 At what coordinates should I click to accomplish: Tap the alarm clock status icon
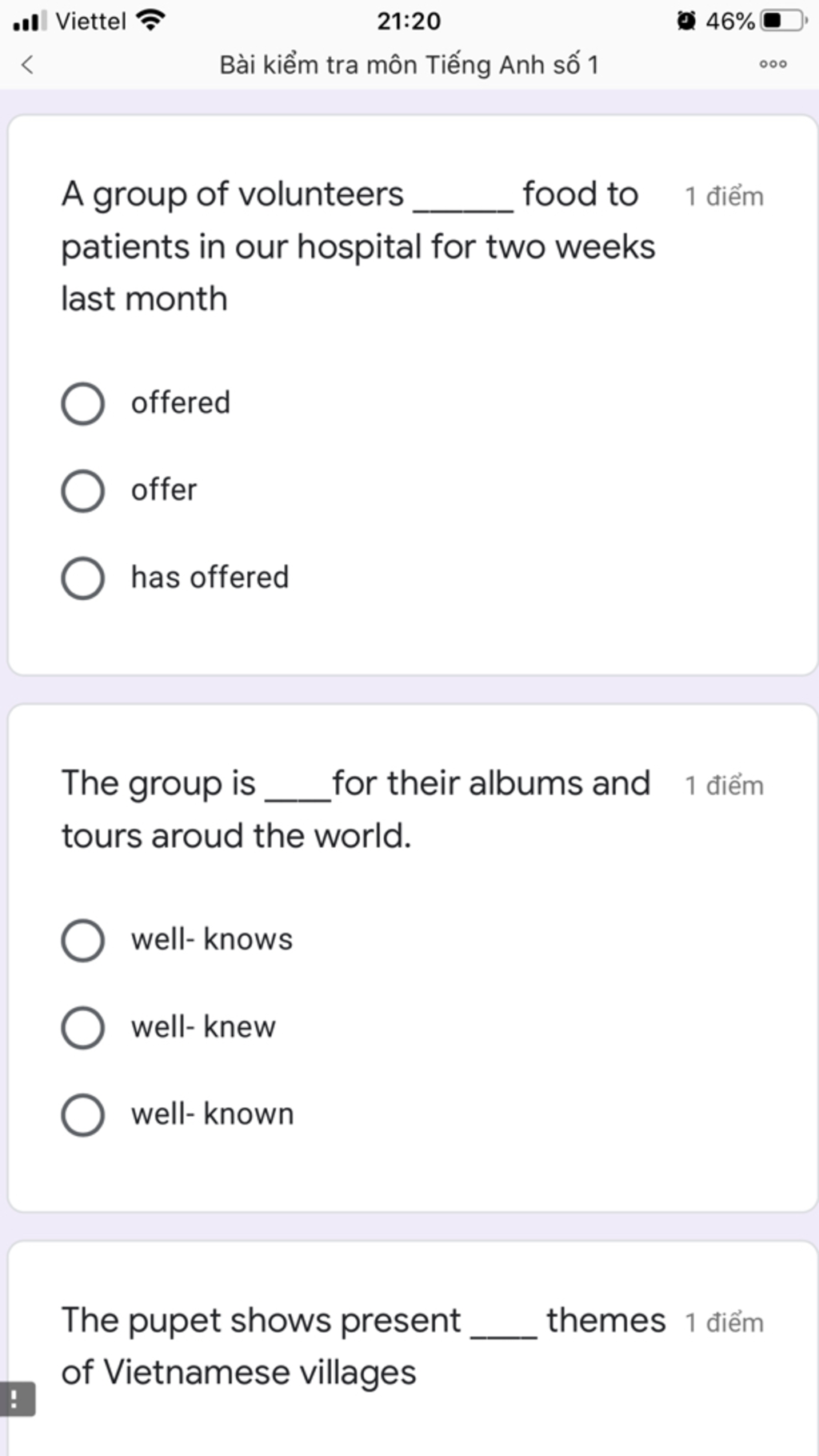pyautogui.click(x=686, y=20)
